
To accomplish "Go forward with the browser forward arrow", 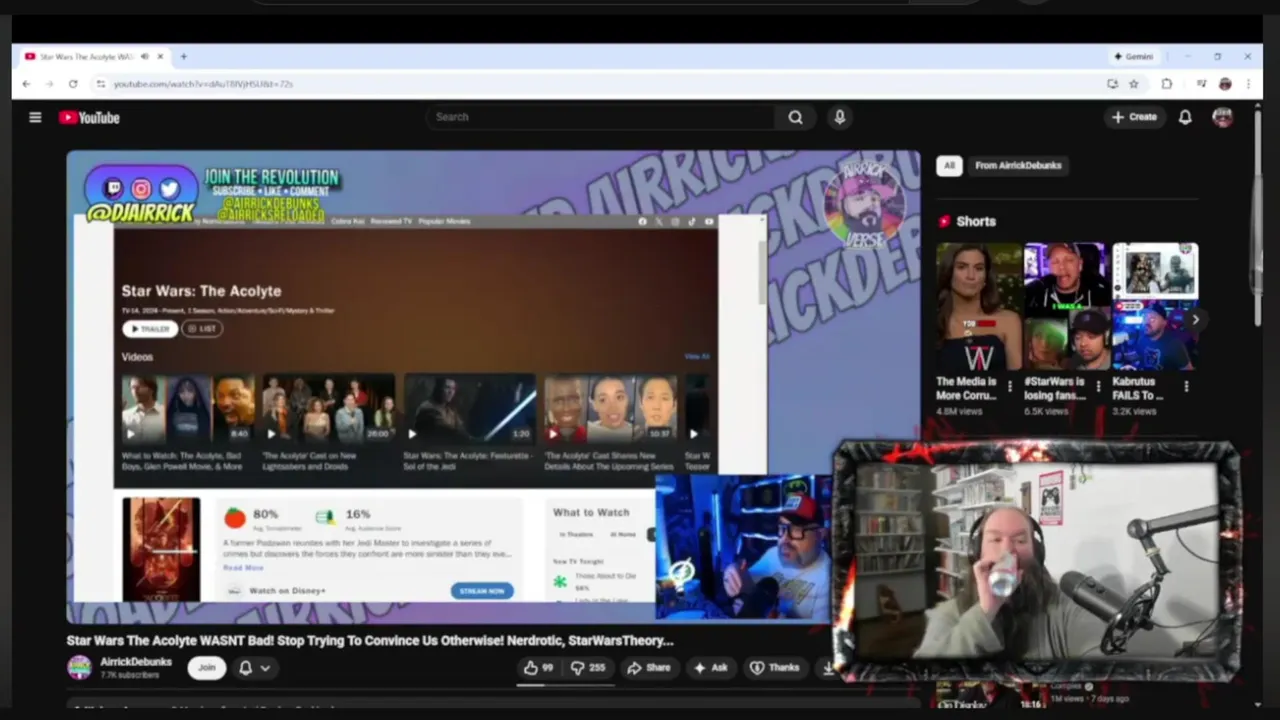I will pyautogui.click(x=49, y=84).
